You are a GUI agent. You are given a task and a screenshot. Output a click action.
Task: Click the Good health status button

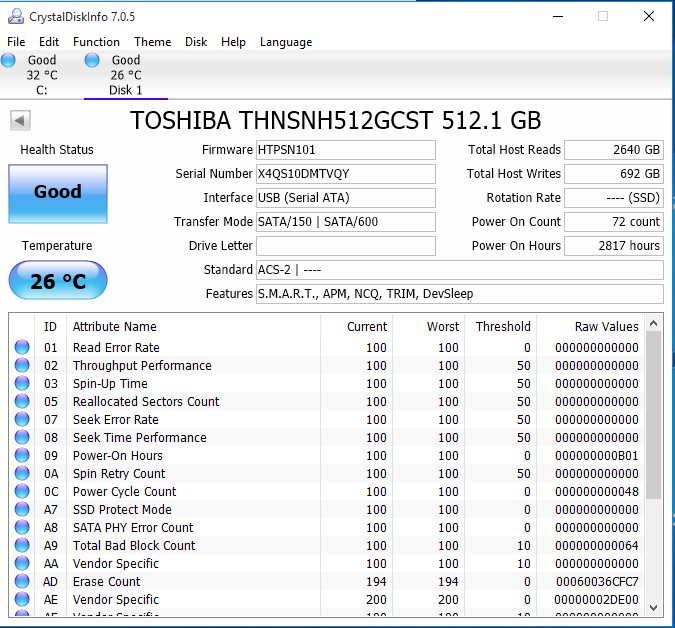(x=57, y=193)
